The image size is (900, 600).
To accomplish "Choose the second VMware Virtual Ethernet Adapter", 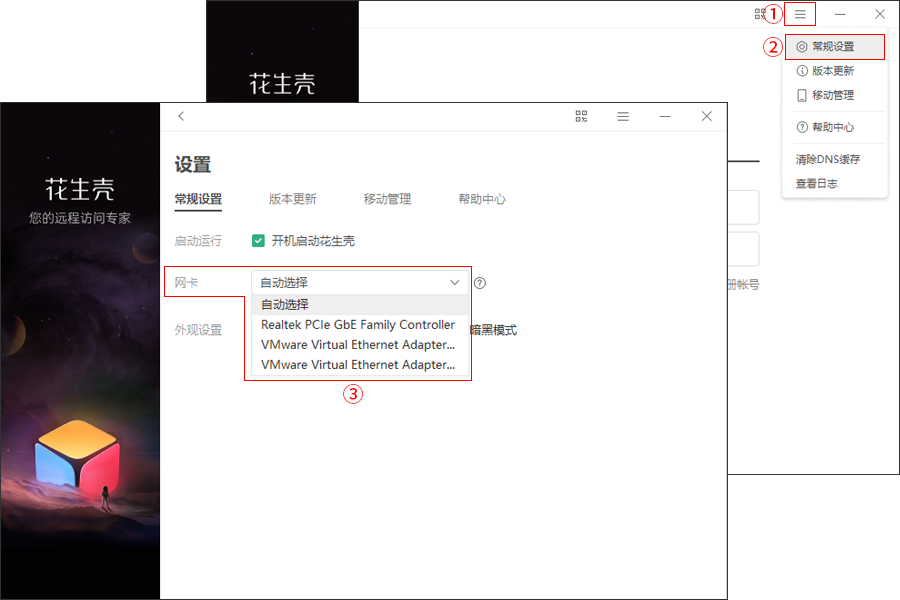I will click(360, 365).
